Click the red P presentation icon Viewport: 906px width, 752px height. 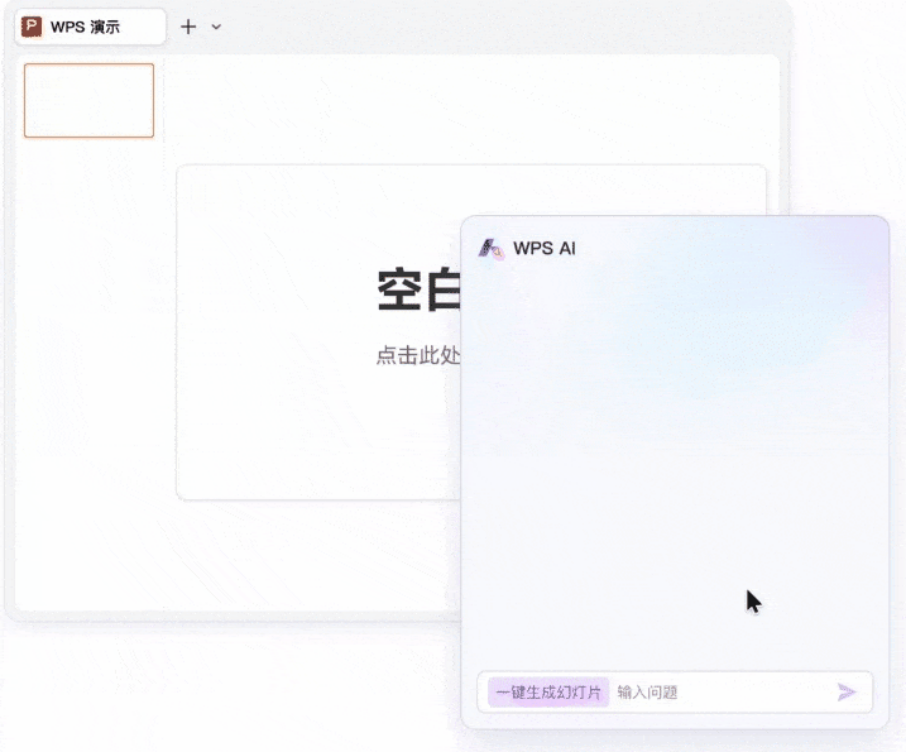click(32, 27)
